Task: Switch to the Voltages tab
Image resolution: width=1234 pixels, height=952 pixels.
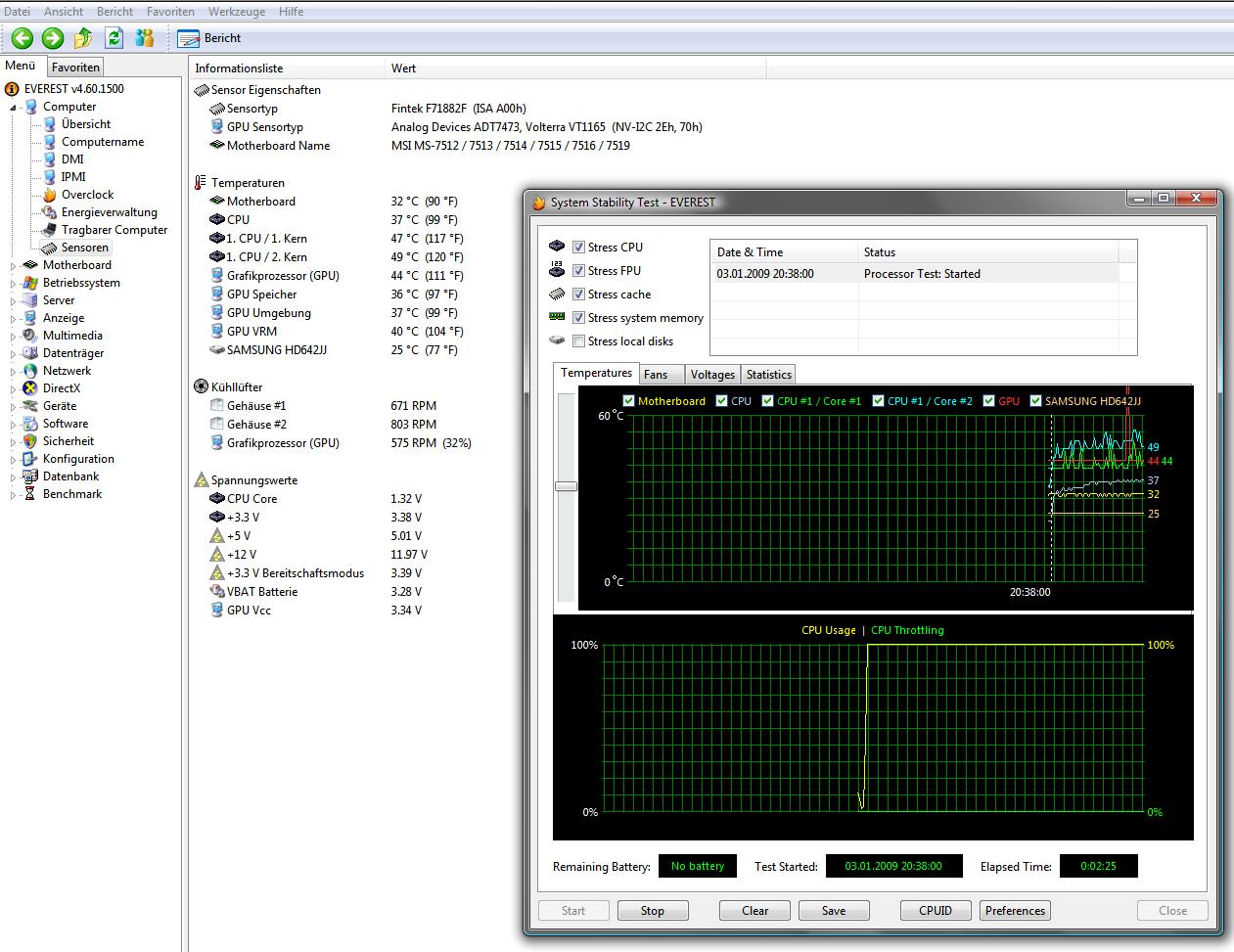Action: point(712,375)
